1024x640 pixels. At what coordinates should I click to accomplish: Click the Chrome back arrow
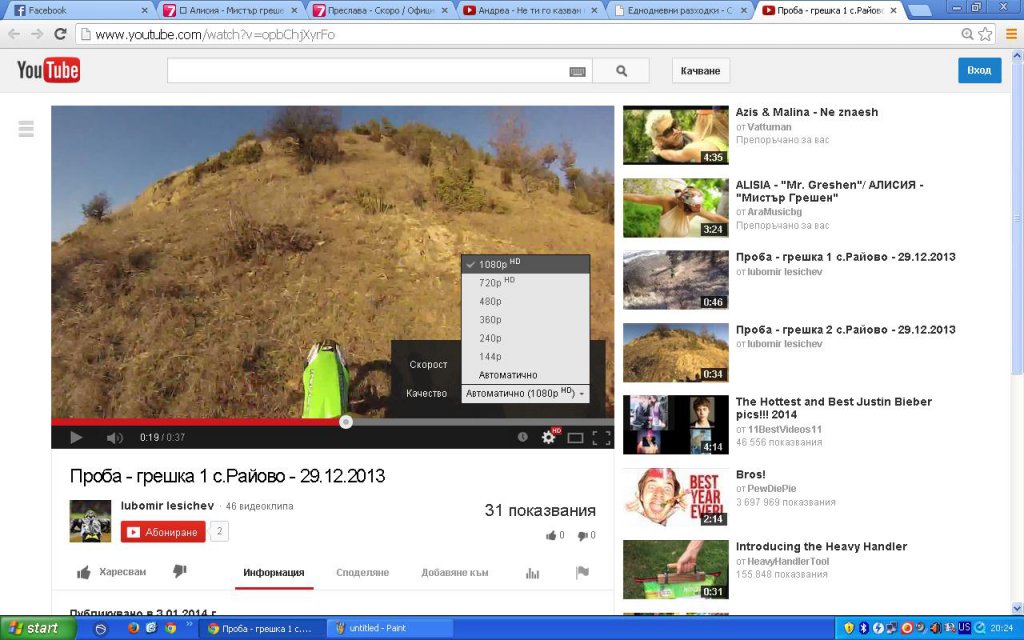[x=14, y=34]
